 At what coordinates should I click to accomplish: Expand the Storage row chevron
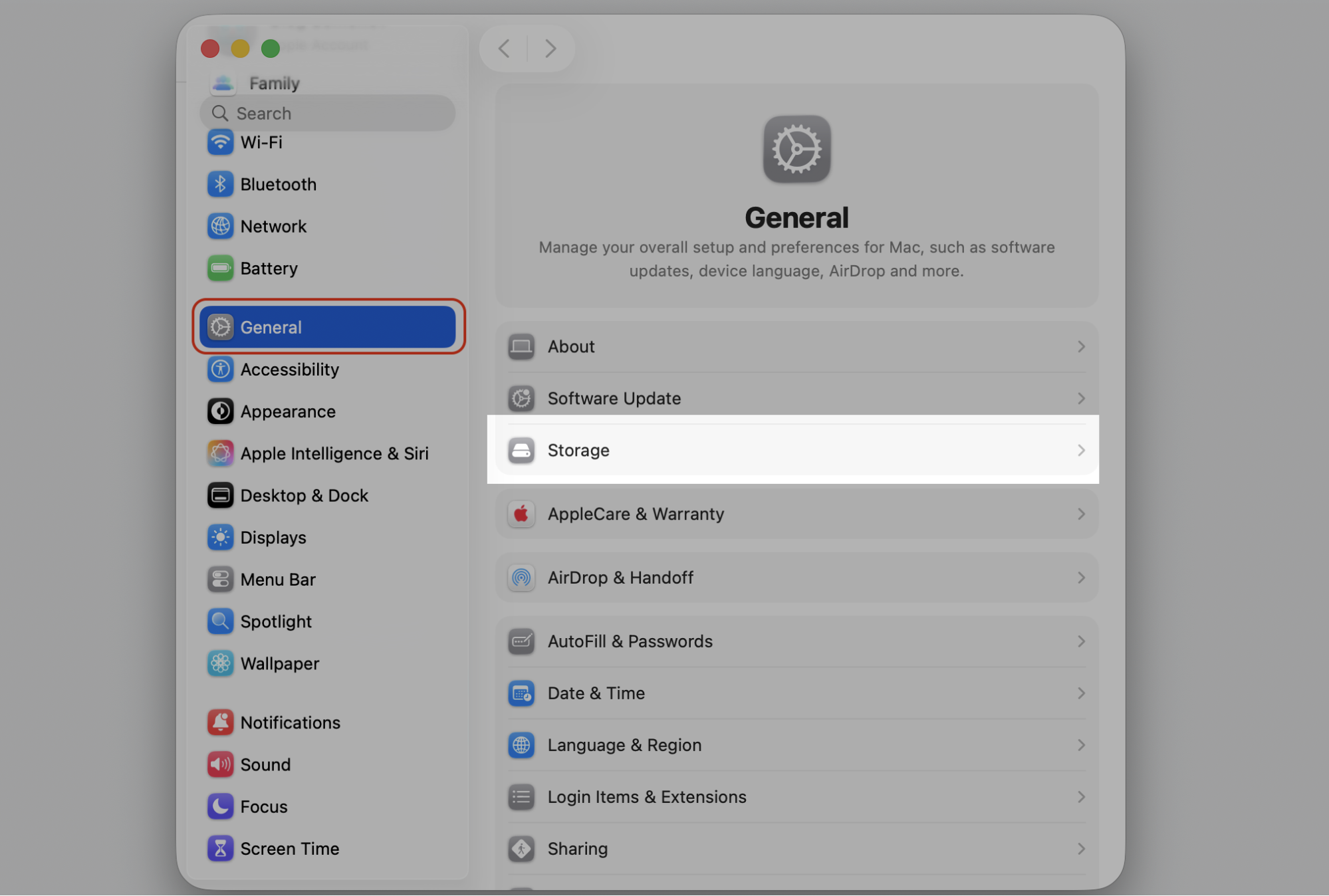pos(1081,450)
